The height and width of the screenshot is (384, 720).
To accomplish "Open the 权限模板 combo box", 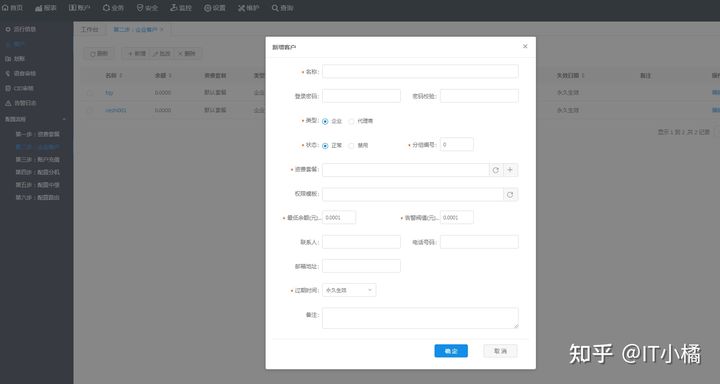I will [x=412, y=194].
